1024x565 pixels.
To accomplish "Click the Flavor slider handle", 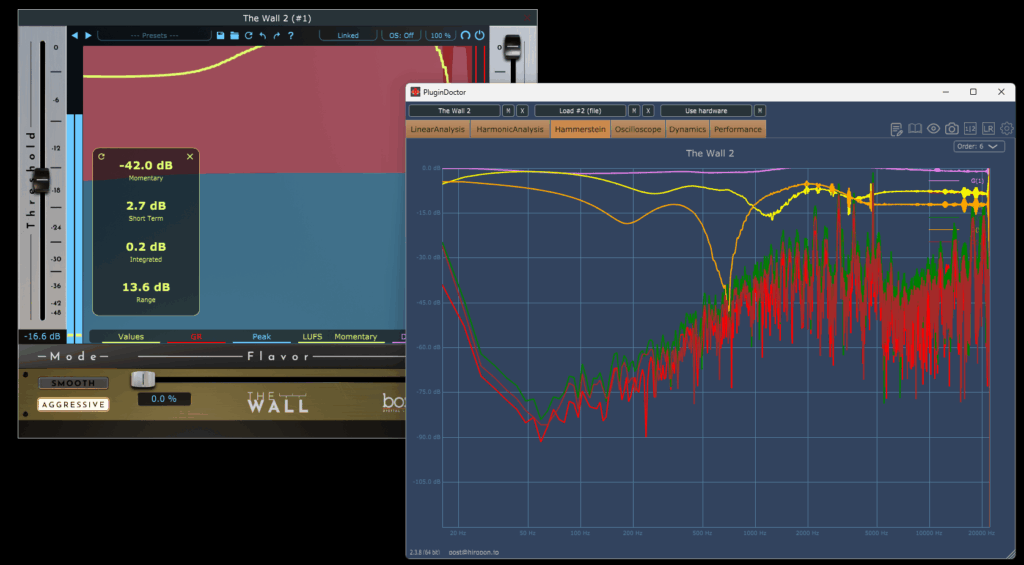I will click(143, 379).
